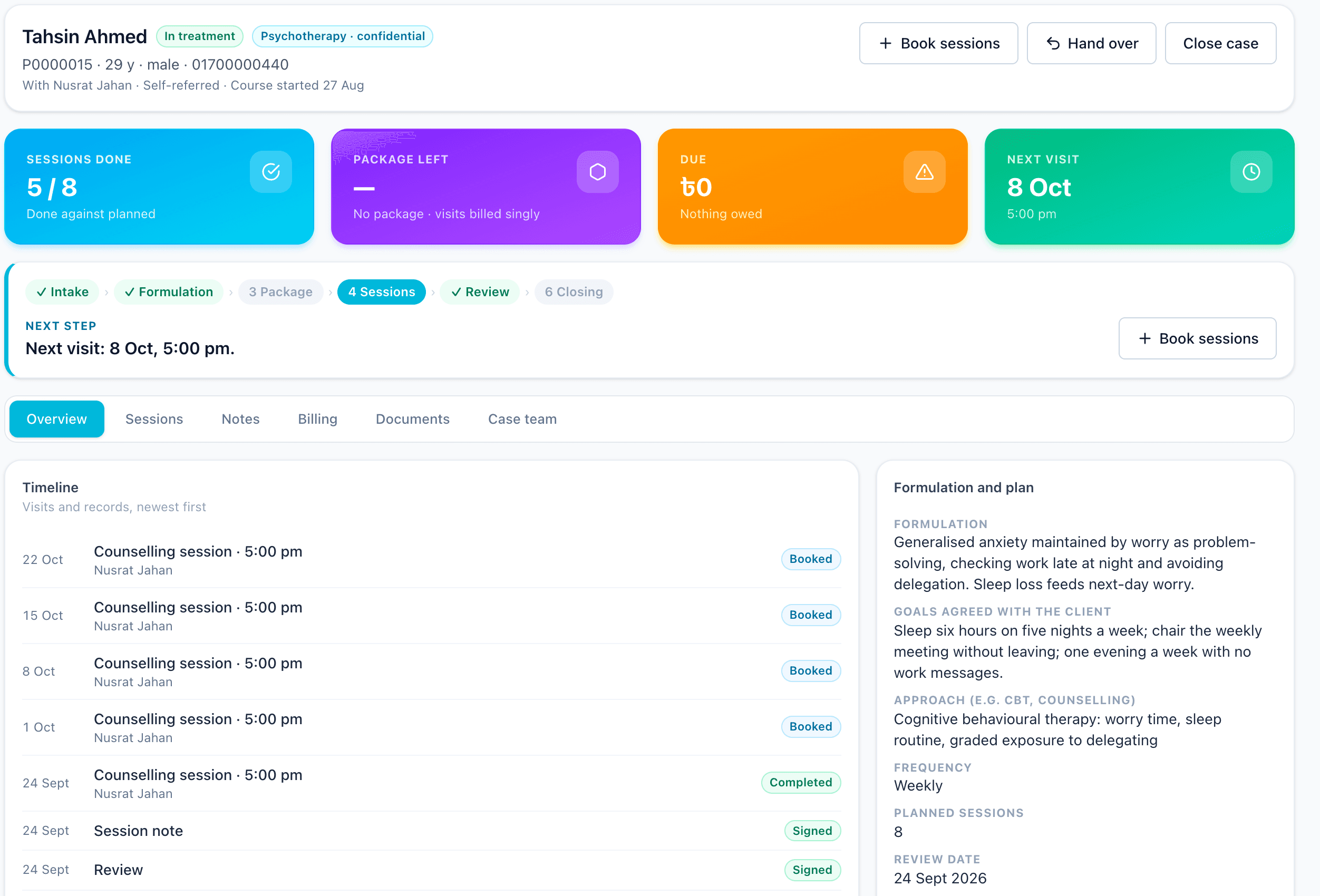Click the checkmark icon on Sessions Done card
Screen dimensions: 1320x896
point(271,171)
